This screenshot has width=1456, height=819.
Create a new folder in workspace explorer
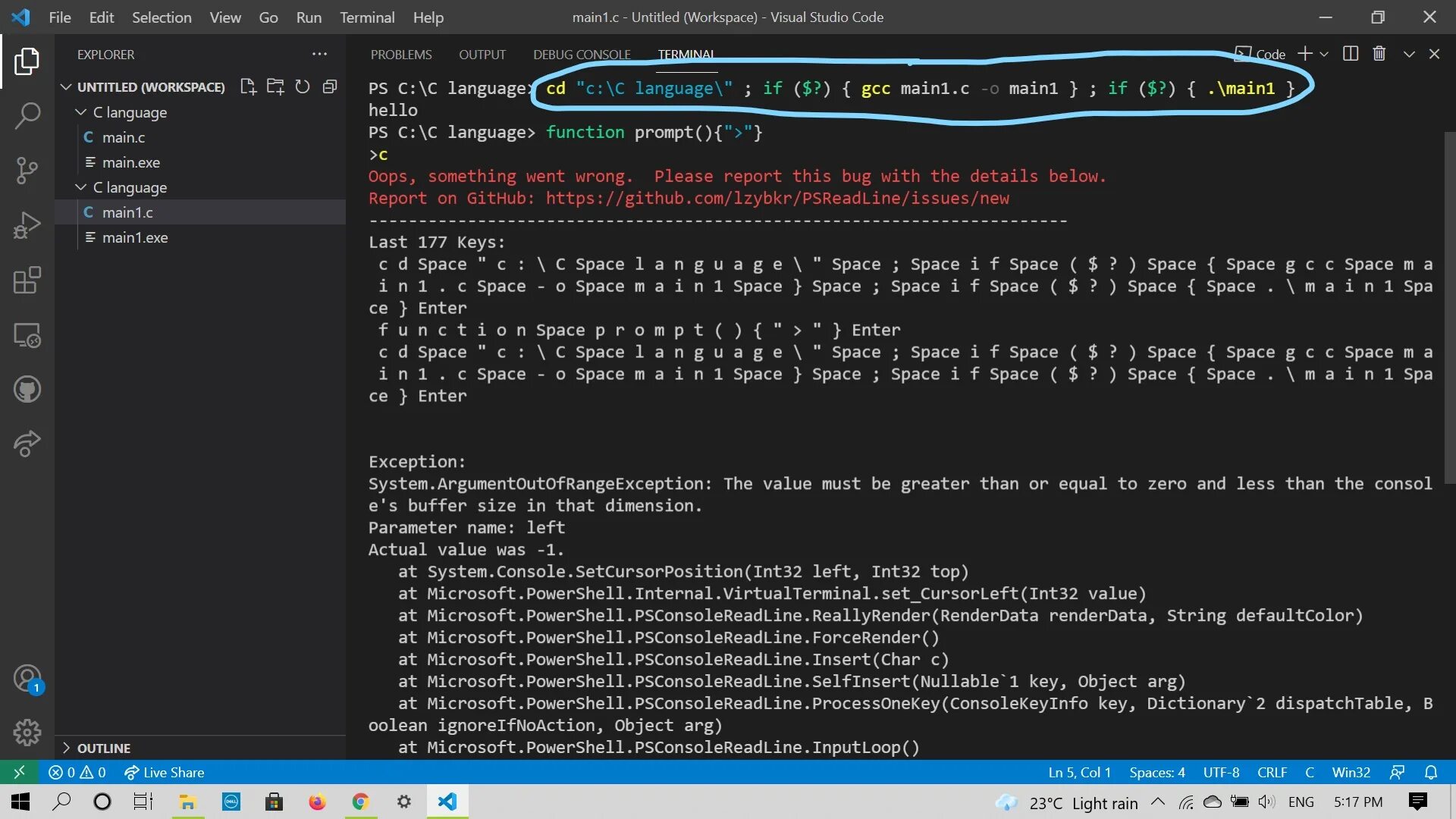click(x=275, y=86)
